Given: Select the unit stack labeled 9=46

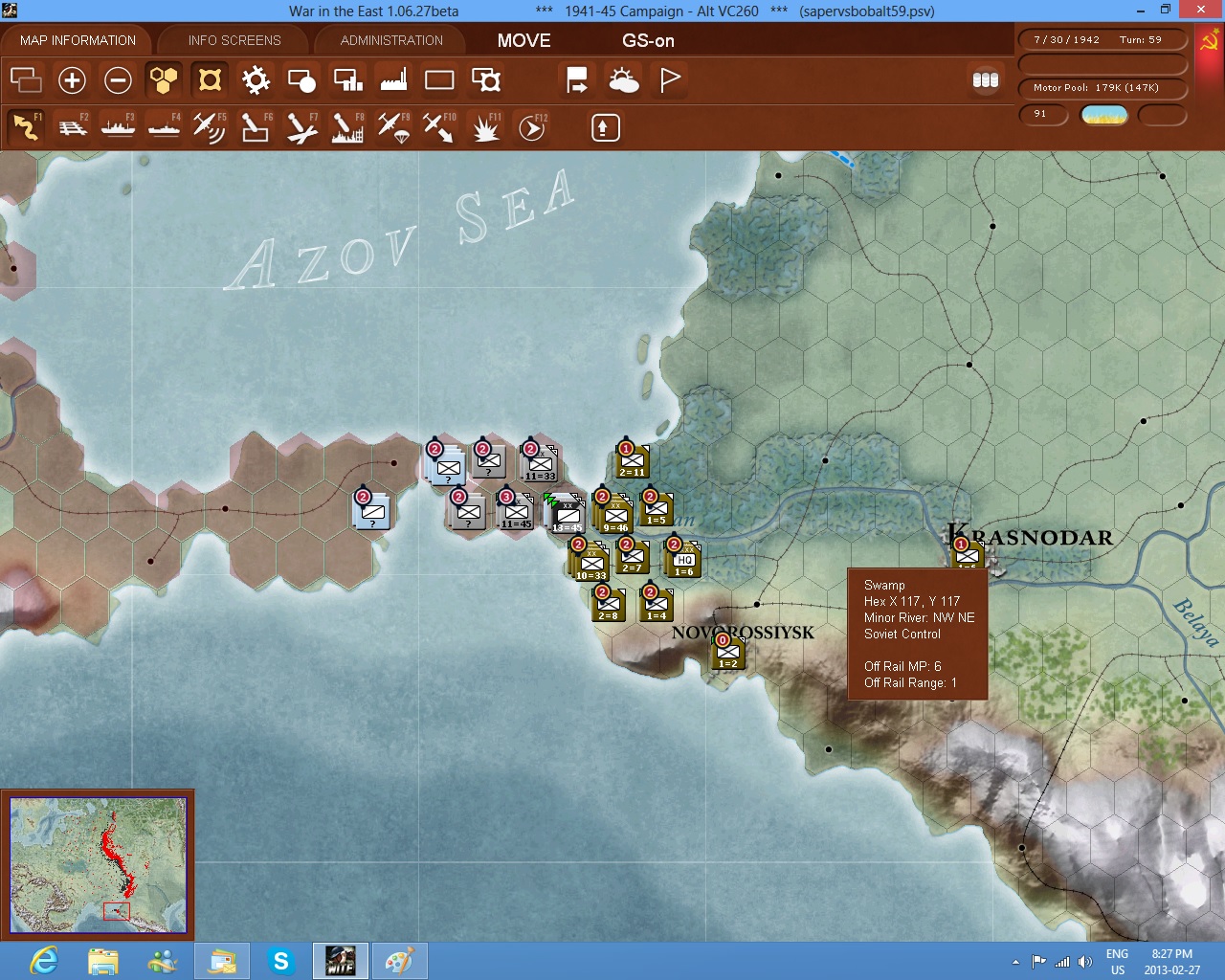Looking at the screenshot, I should point(614,515).
